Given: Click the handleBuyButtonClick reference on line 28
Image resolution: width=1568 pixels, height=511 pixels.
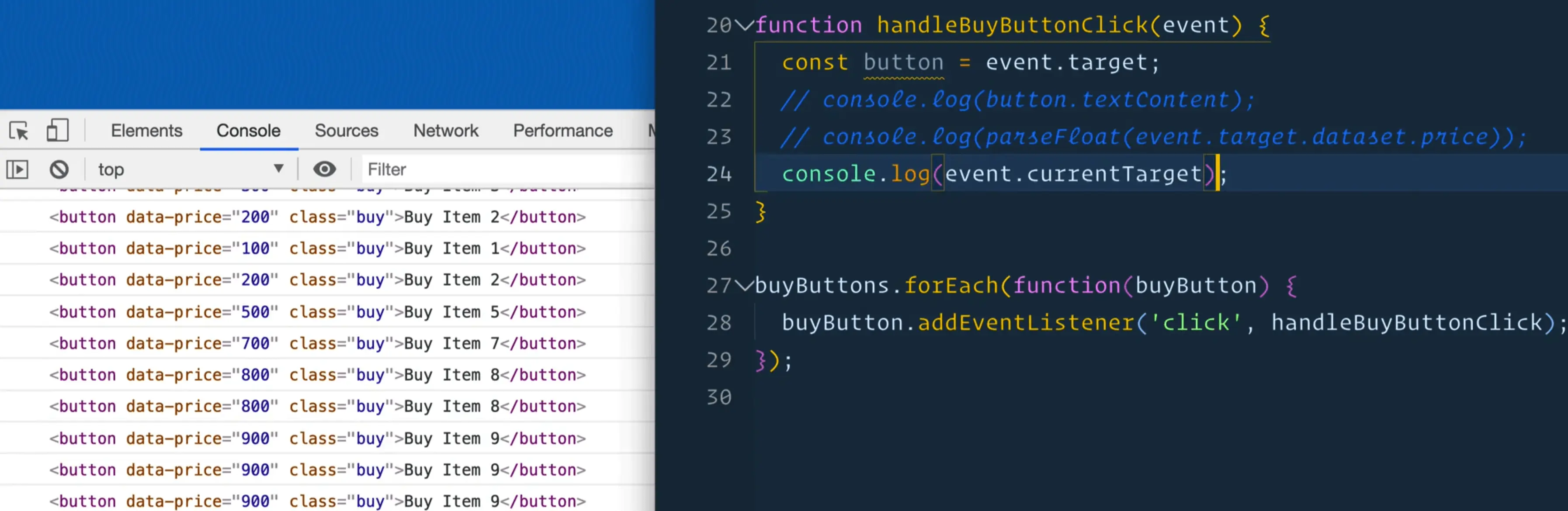Looking at the screenshot, I should point(1407,323).
